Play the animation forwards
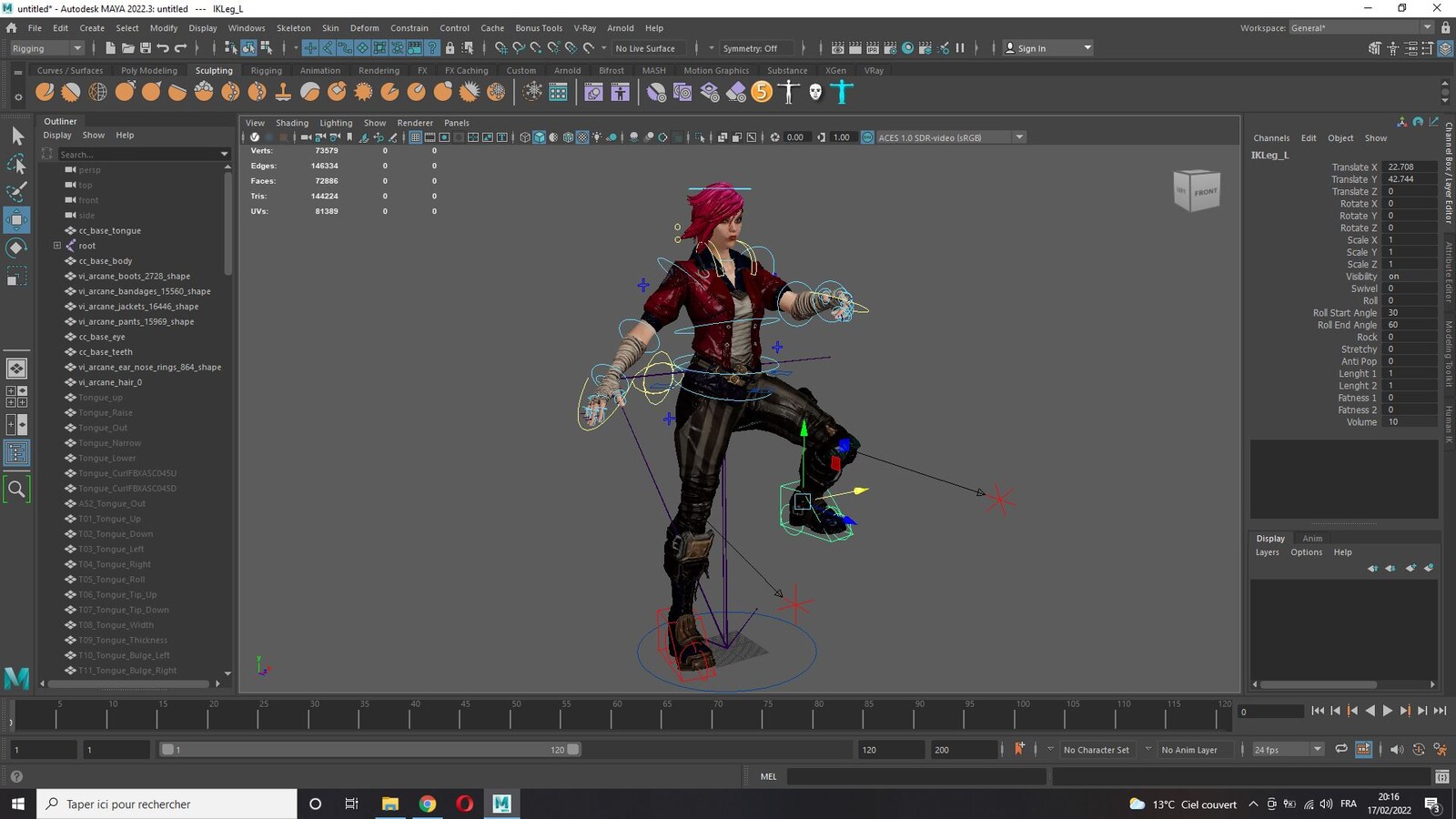1456x819 pixels. [1387, 711]
